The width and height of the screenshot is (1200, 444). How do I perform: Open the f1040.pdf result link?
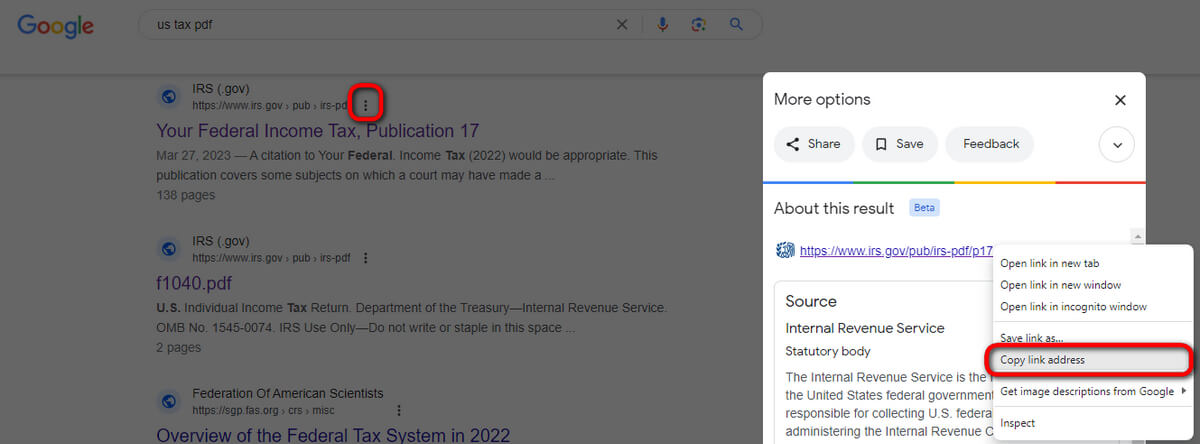coord(194,284)
